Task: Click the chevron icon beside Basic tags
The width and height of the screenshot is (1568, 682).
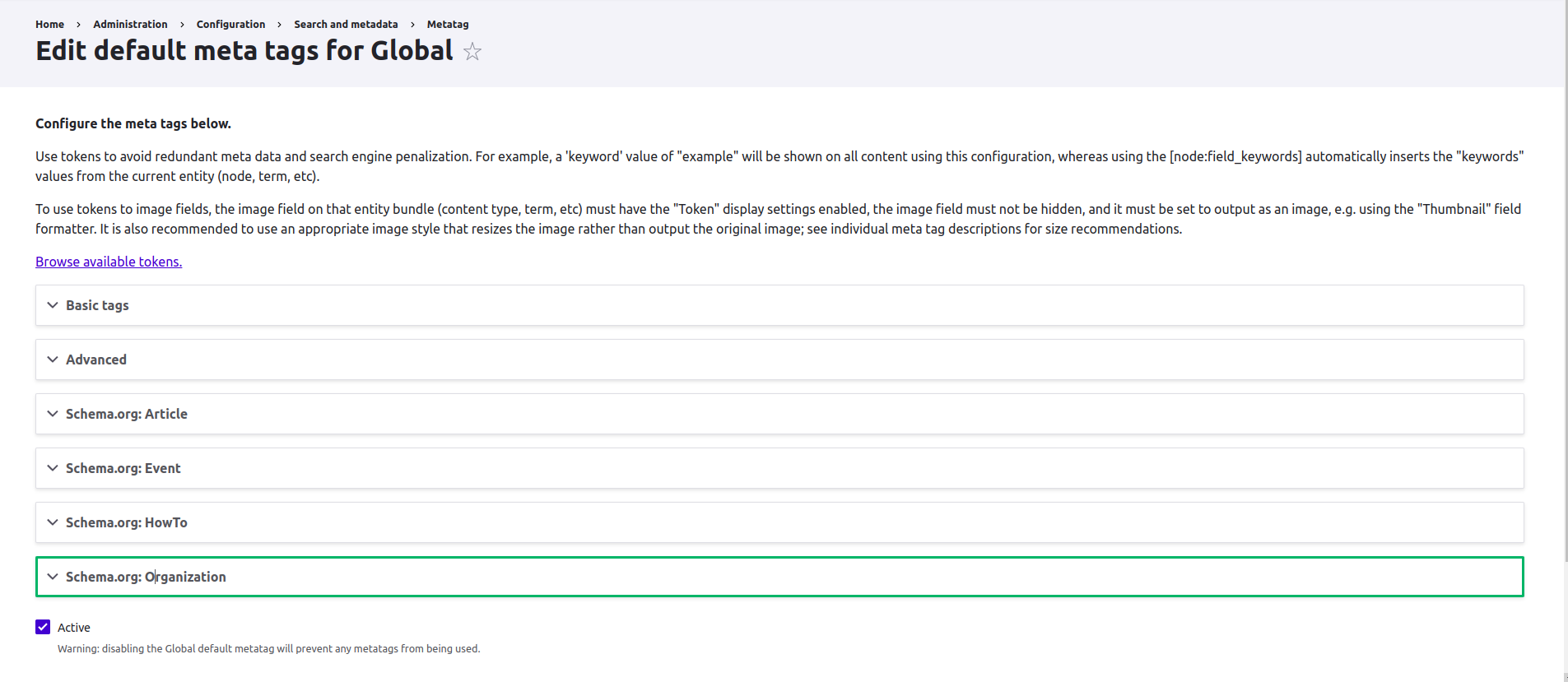Action: (53, 305)
